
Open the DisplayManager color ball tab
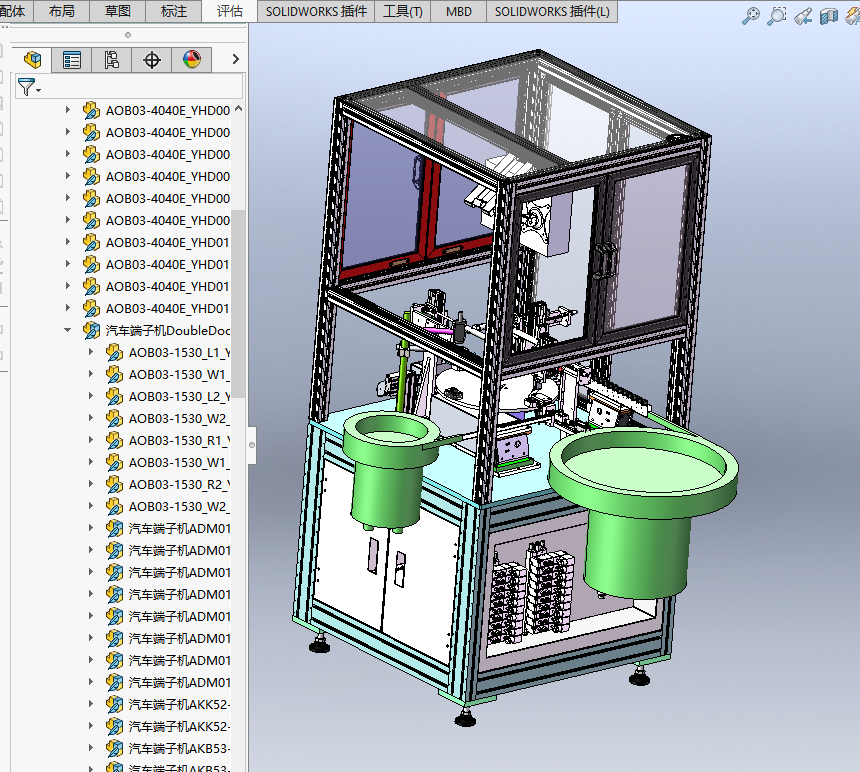click(x=192, y=60)
